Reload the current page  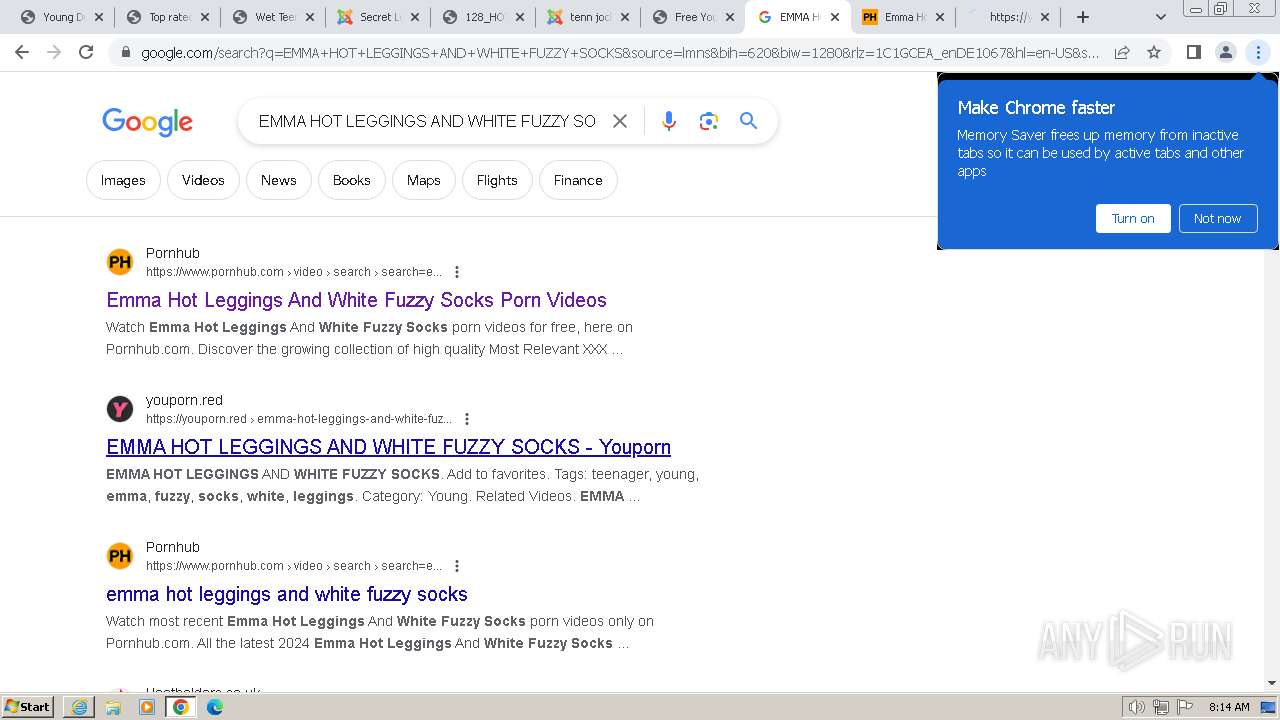[x=86, y=52]
